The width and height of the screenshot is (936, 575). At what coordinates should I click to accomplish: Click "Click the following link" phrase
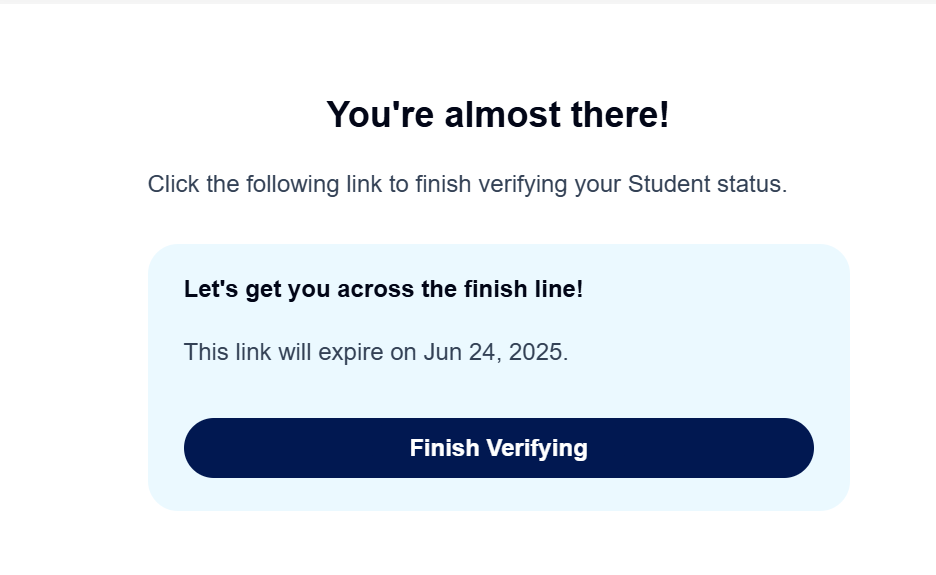[264, 185]
